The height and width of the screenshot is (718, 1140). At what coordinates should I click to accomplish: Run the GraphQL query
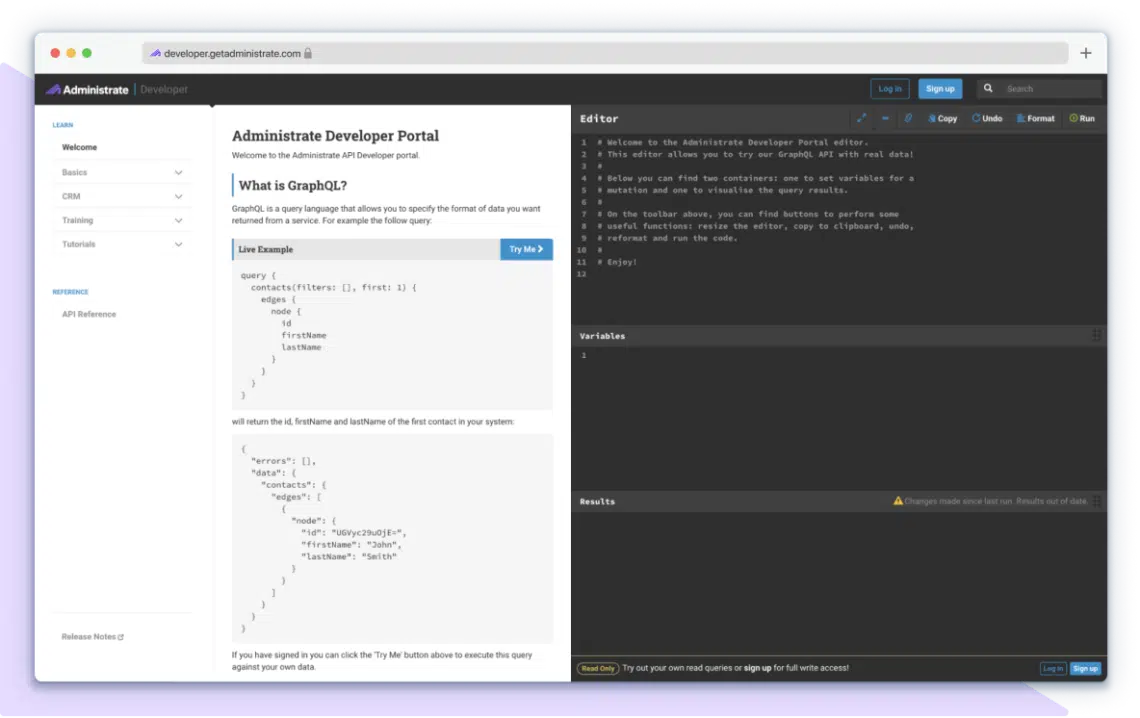1082,118
